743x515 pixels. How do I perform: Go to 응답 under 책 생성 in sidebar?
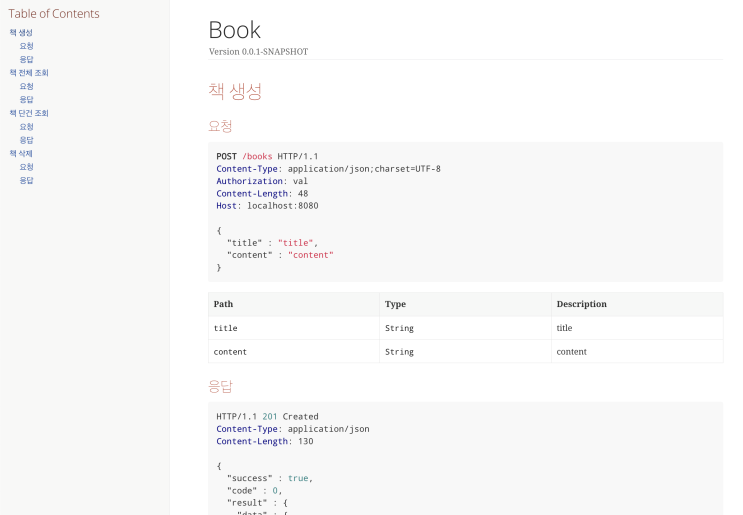coord(27,59)
